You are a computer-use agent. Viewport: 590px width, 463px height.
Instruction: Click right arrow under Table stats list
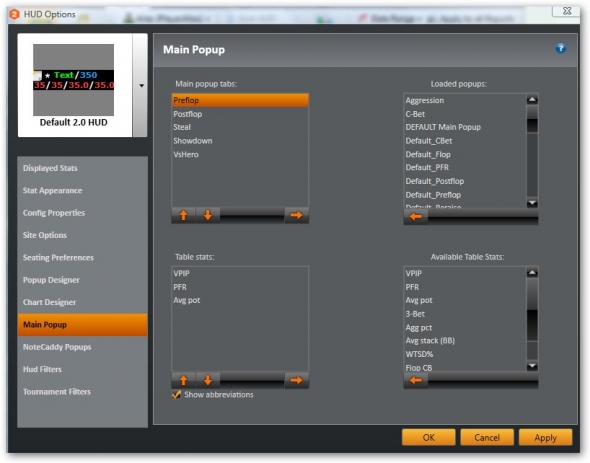click(x=297, y=380)
